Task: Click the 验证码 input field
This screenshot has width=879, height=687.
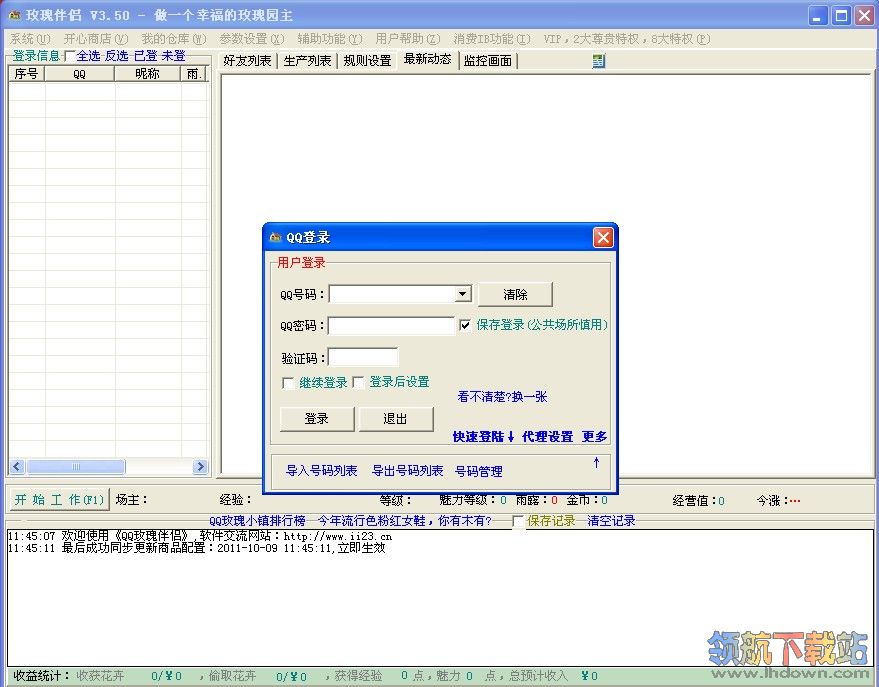Action: [363, 357]
